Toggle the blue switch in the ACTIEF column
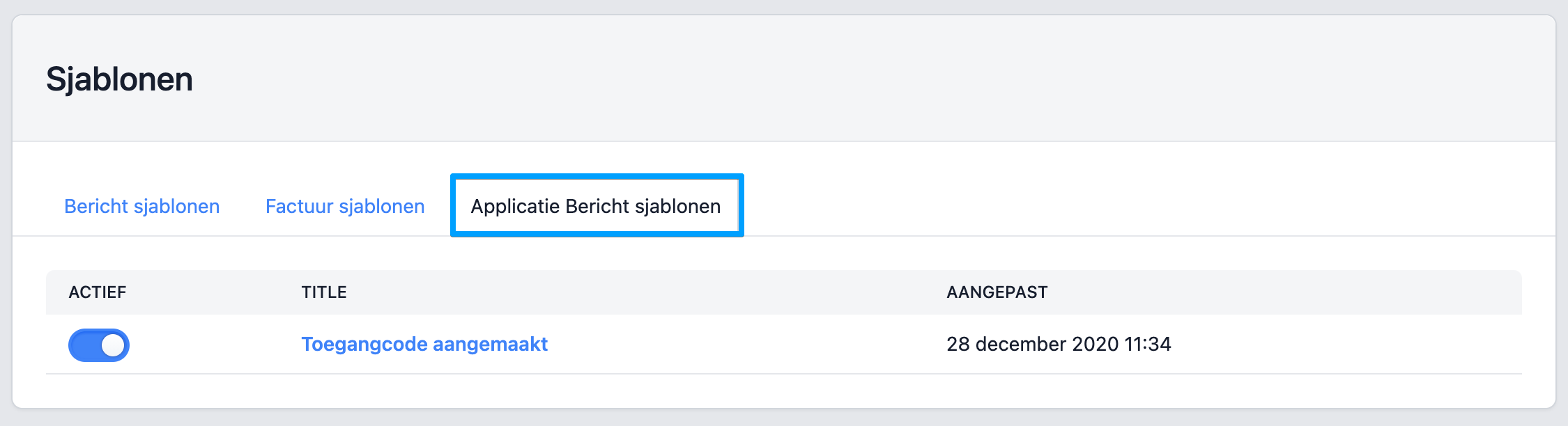 coord(99,345)
